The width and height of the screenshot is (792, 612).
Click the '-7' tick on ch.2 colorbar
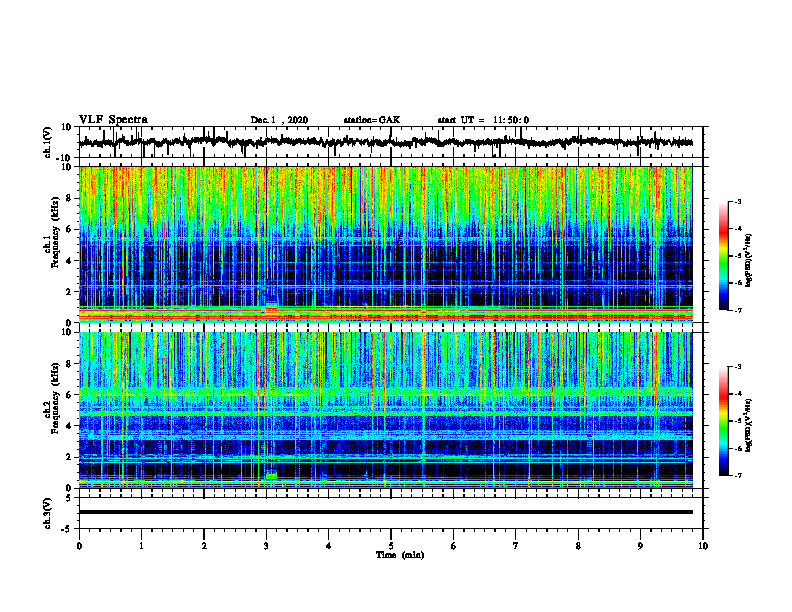coord(738,476)
